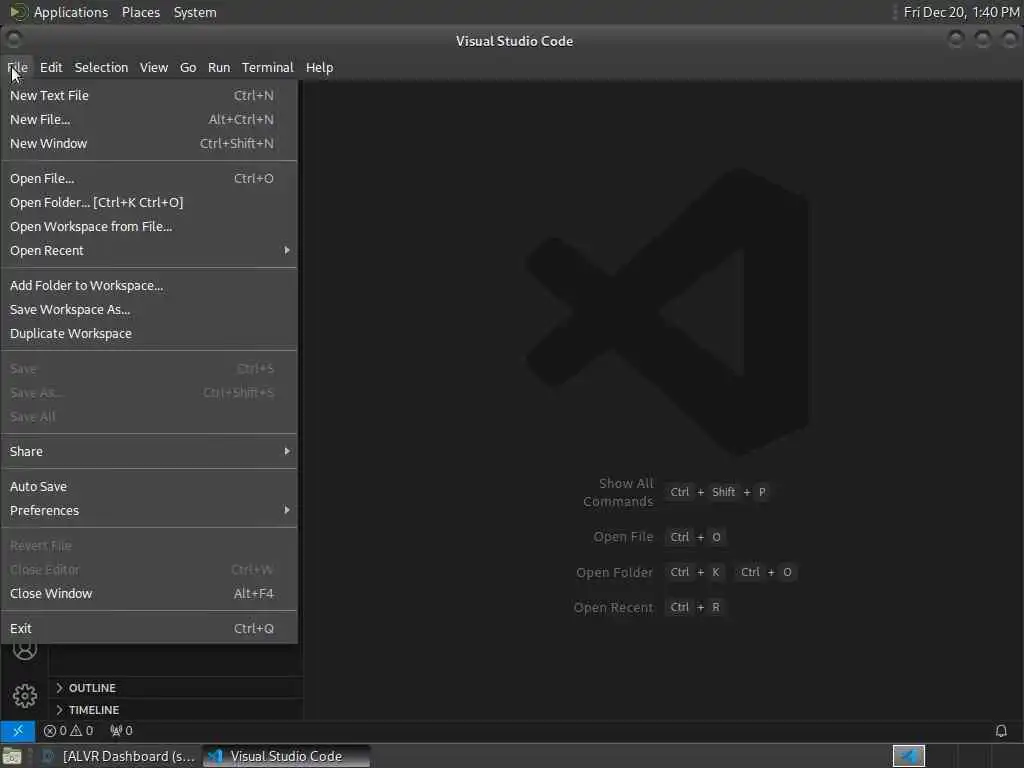The image size is (1024, 768).
Task: Open the Run menu
Action: 219,67
